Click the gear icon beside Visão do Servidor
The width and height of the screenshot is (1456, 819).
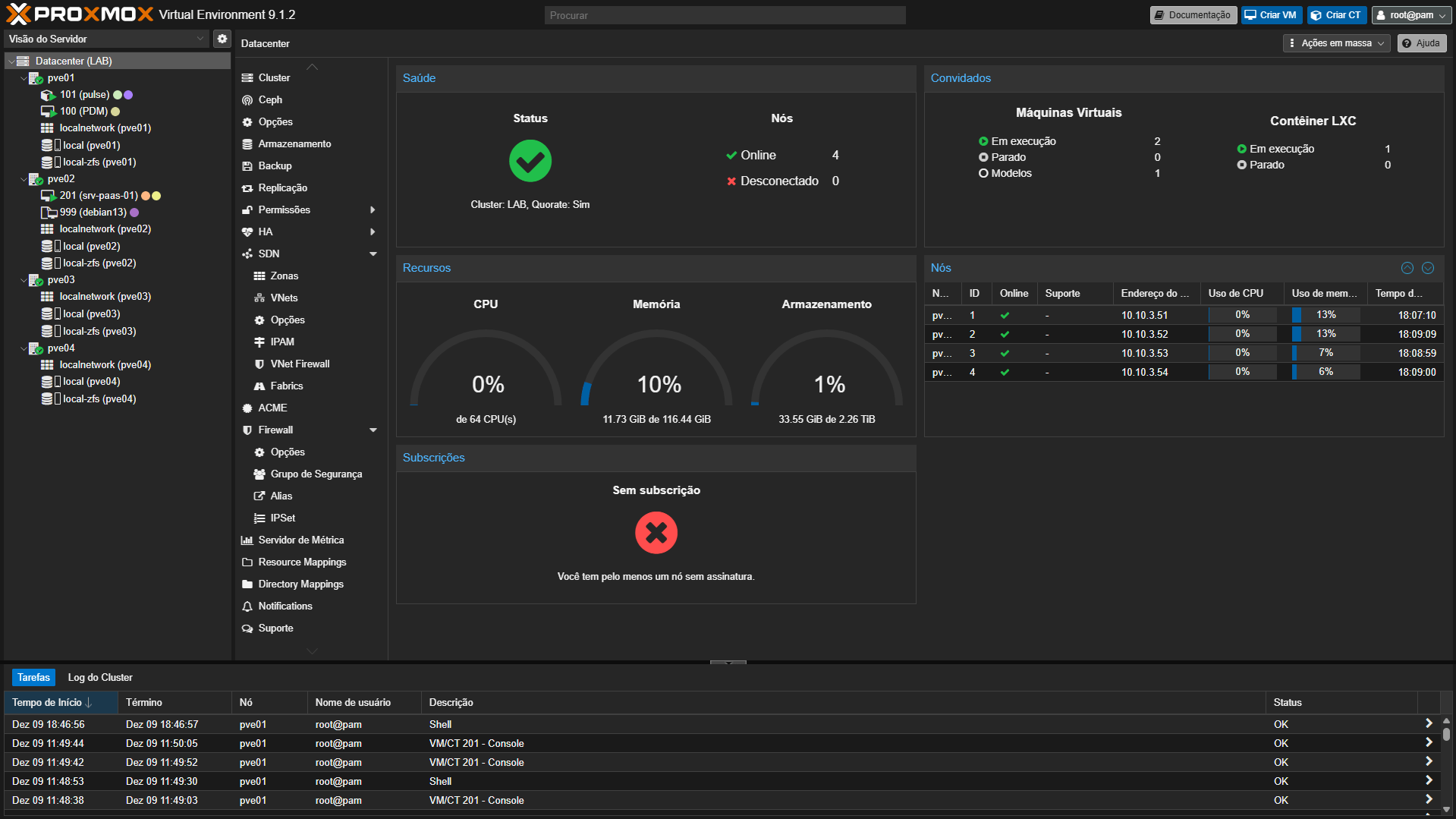click(x=222, y=39)
